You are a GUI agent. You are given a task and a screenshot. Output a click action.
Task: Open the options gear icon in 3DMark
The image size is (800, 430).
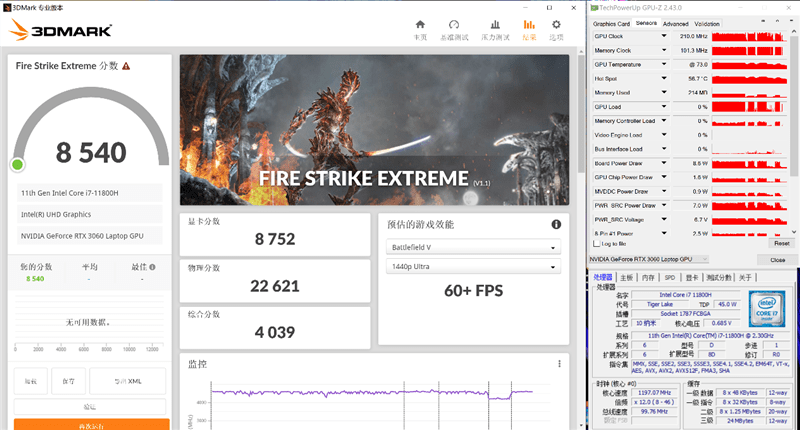(556, 24)
